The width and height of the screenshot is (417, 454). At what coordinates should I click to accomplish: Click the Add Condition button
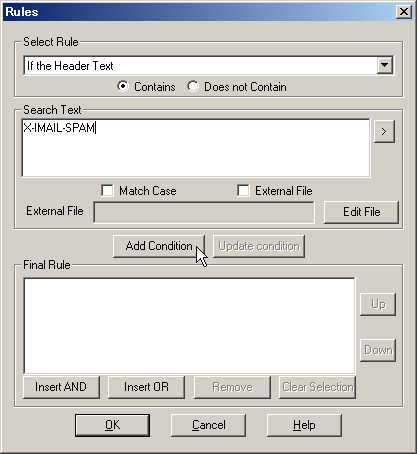tap(159, 246)
